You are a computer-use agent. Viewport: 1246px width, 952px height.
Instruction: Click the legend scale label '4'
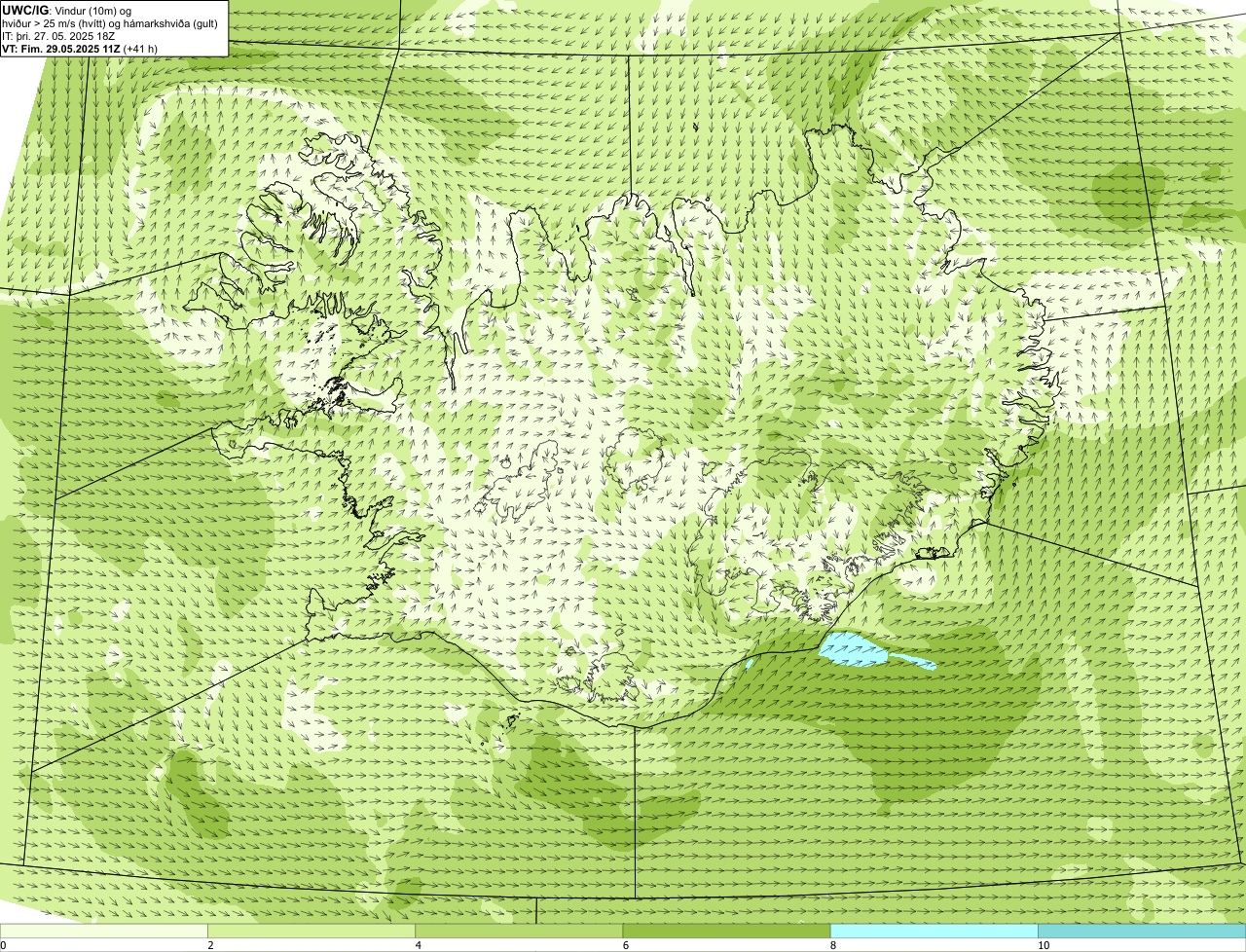pos(419,945)
